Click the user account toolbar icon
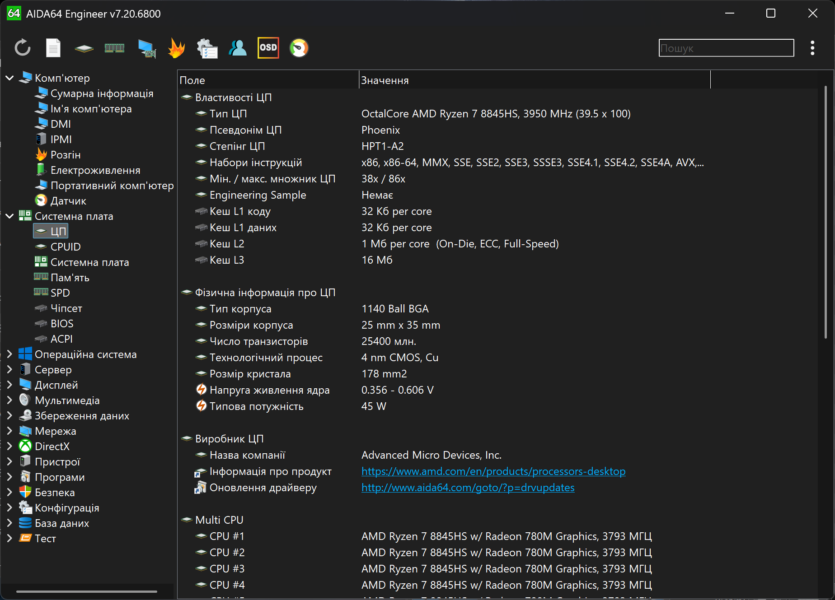This screenshot has width=835, height=600. click(x=238, y=48)
